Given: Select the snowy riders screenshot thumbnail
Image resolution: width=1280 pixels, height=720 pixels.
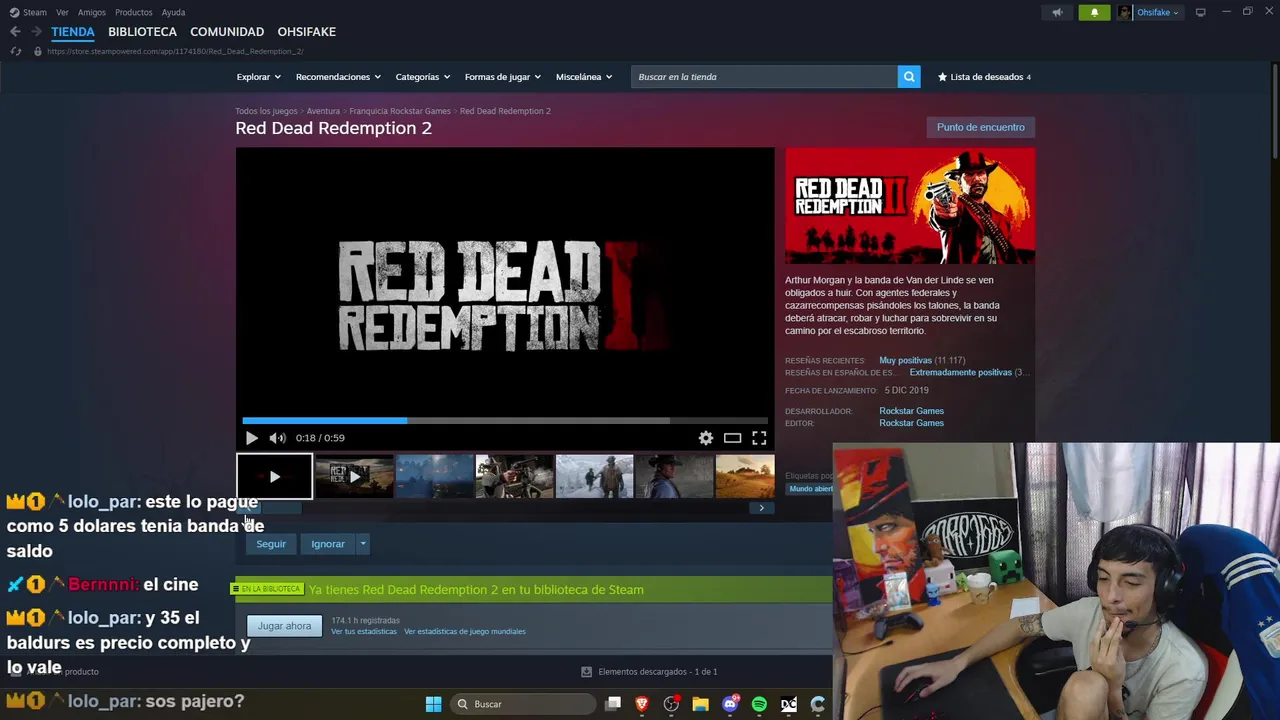Looking at the screenshot, I should 594,476.
